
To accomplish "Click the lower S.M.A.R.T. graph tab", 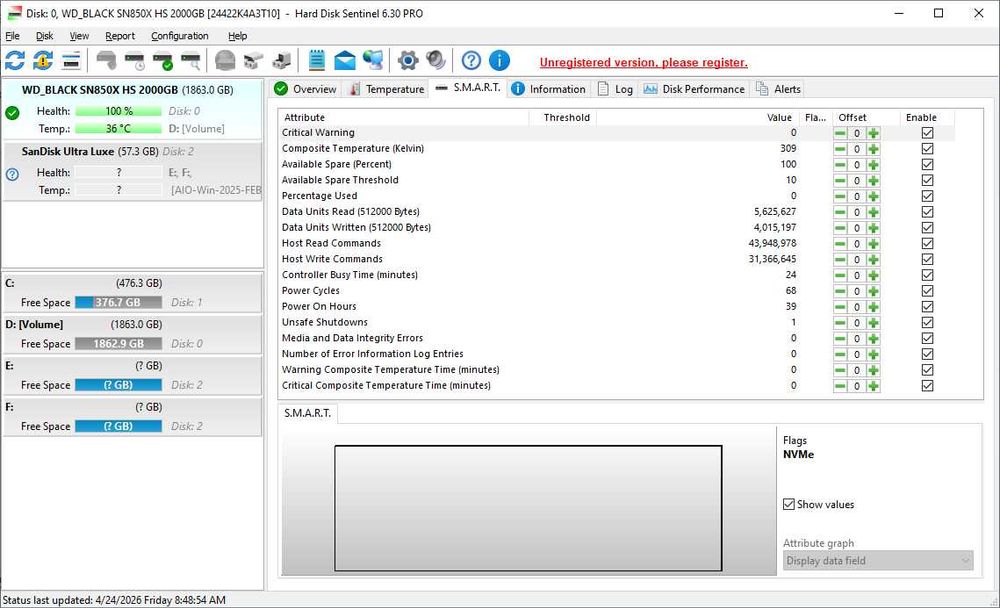I will pyautogui.click(x=307, y=413).
